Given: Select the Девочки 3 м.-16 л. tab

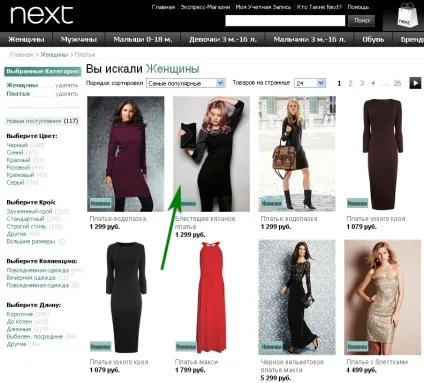Looking at the screenshot, I should click(x=223, y=39).
